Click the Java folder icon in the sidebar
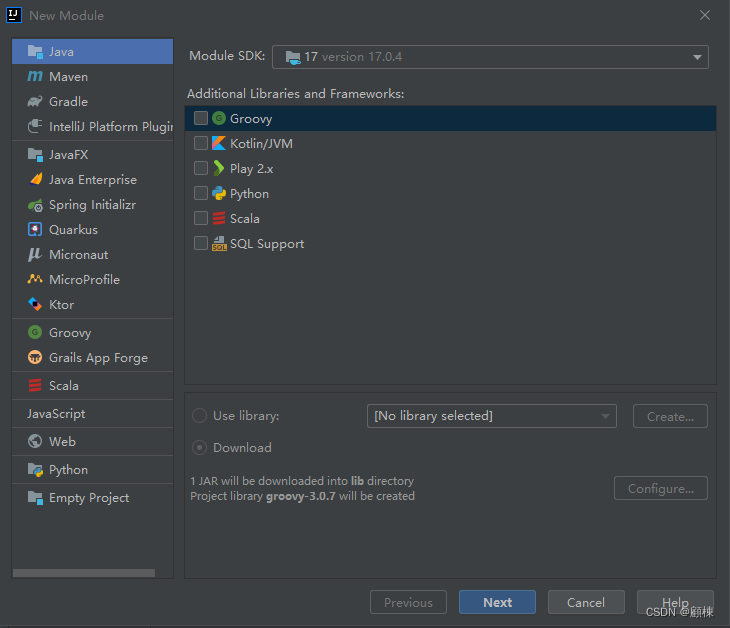This screenshot has height=628, width=730. click(35, 51)
